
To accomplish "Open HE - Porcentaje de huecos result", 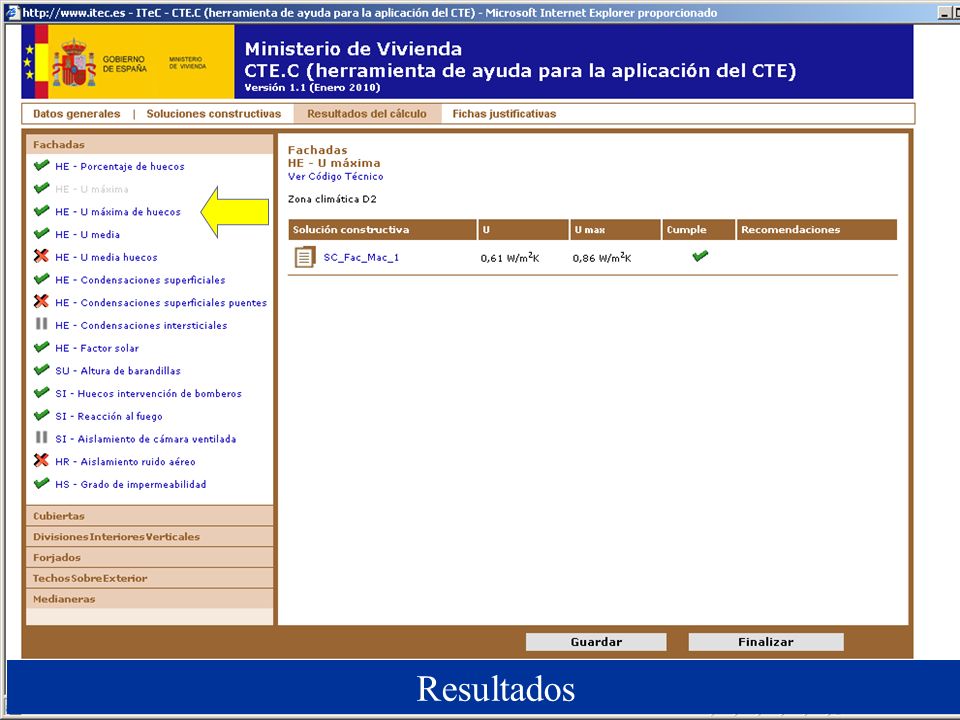I will [x=120, y=167].
